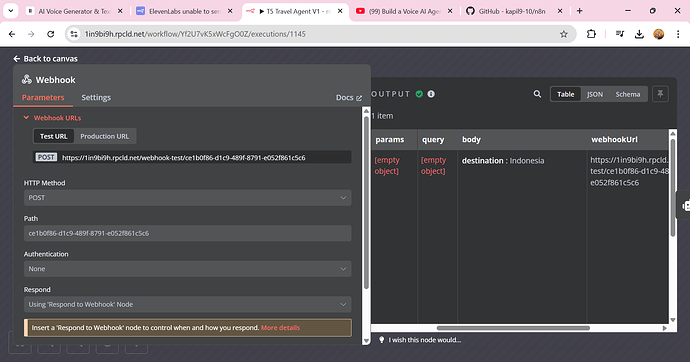Image resolution: width=690 pixels, height=362 pixels.
Task: Go back to canvas via arrow link
Action: (45, 59)
